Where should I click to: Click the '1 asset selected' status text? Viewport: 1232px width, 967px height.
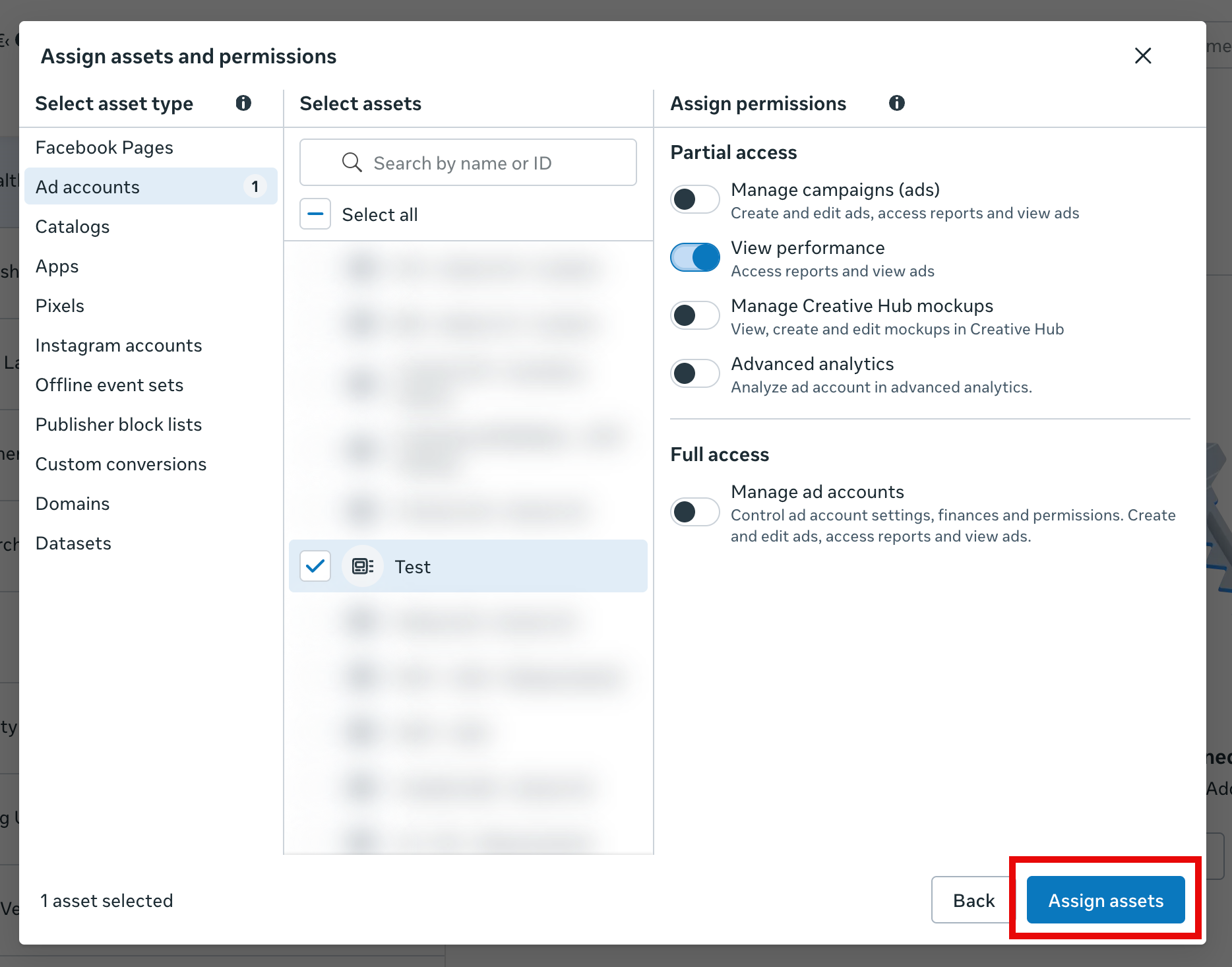107,901
